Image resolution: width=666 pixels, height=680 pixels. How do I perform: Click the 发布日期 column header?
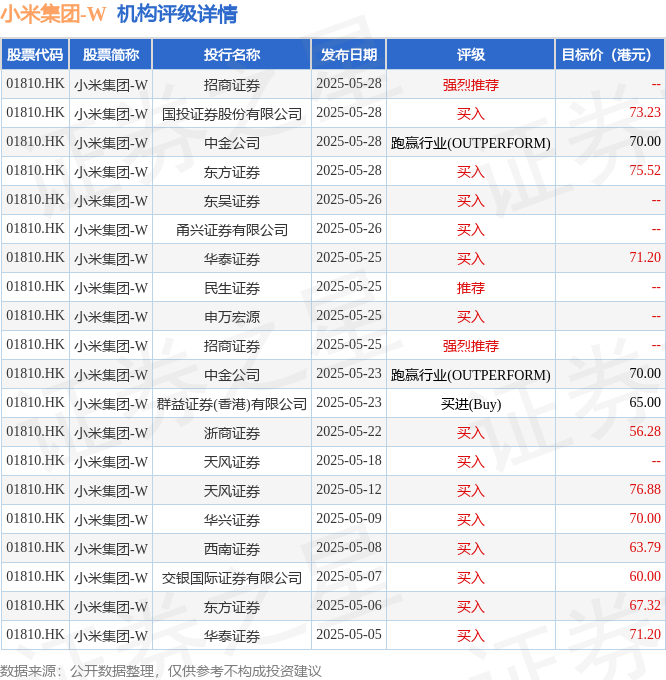click(x=349, y=55)
